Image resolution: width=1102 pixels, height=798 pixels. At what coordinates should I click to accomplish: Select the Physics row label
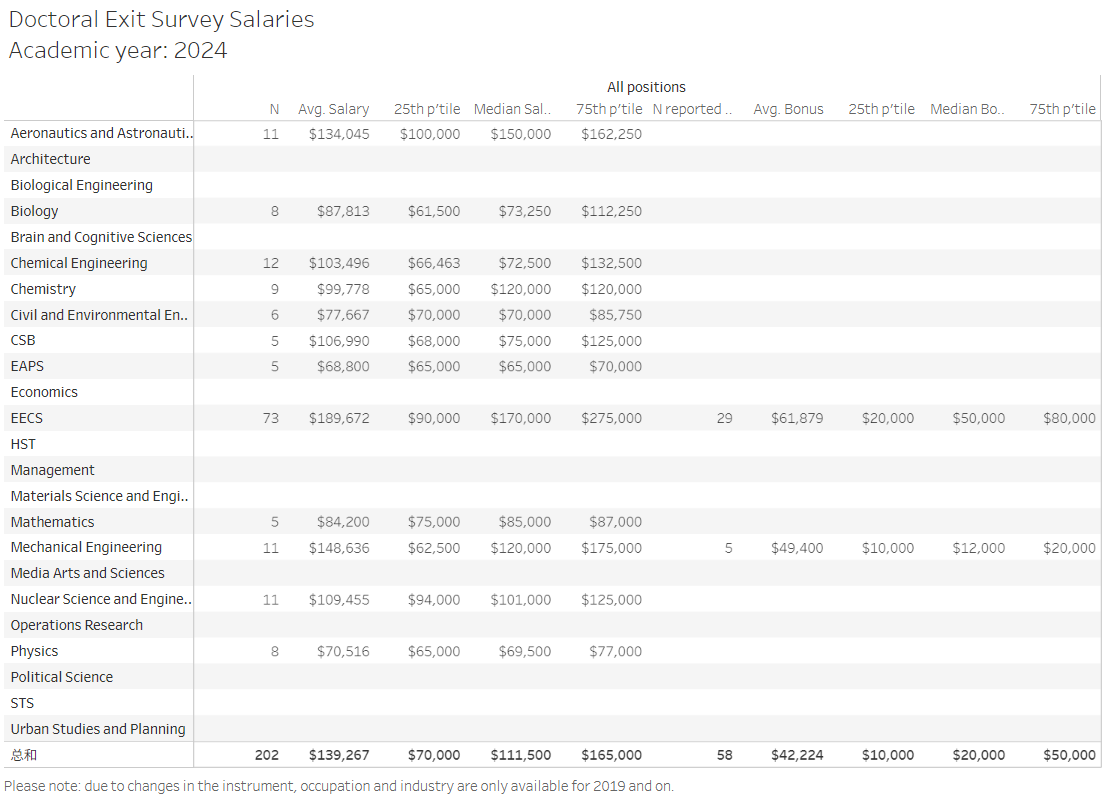pyautogui.click(x=34, y=651)
